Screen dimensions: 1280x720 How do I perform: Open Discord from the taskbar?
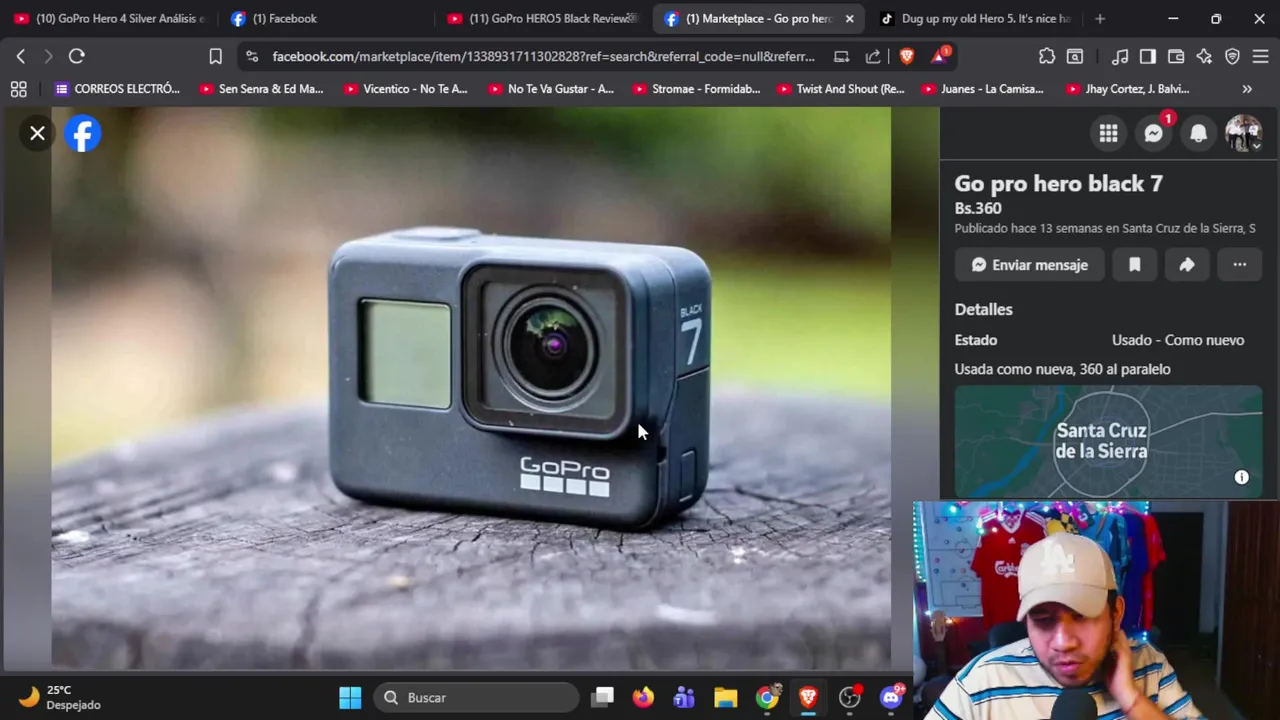pos(891,698)
